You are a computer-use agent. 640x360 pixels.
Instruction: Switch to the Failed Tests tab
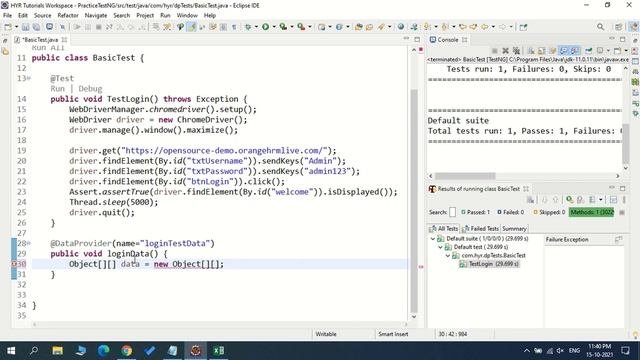[x=480, y=229]
